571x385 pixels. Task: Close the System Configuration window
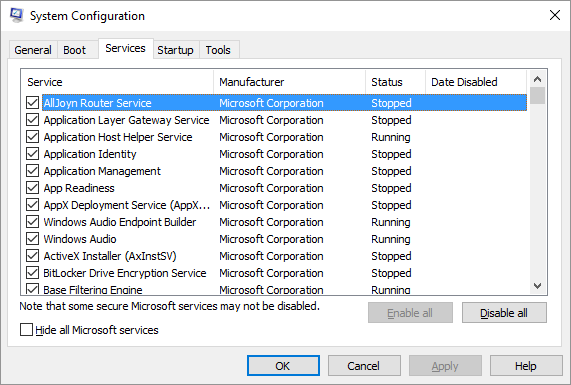click(x=555, y=15)
